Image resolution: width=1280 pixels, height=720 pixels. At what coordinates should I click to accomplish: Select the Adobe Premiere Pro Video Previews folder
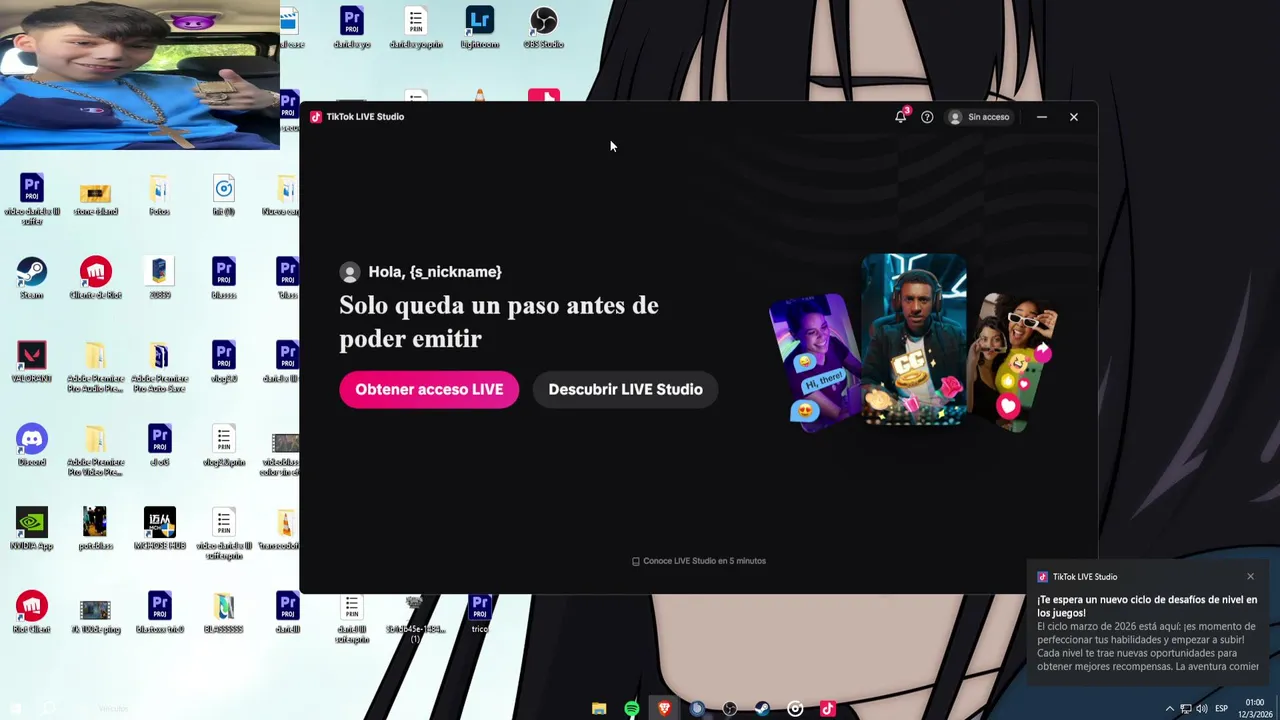coord(96,450)
